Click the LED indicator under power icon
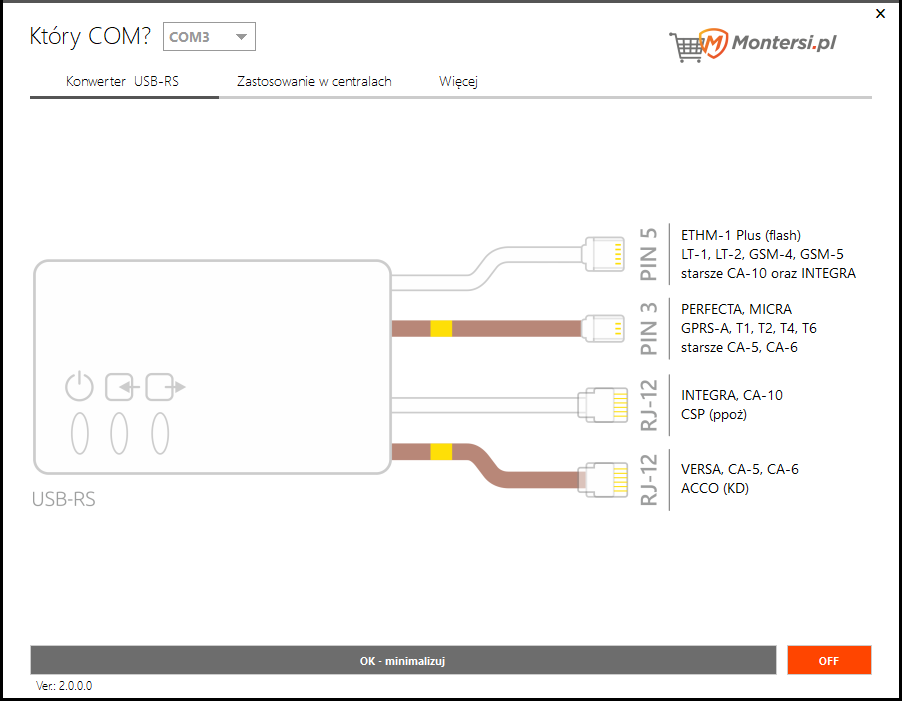 (x=80, y=434)
